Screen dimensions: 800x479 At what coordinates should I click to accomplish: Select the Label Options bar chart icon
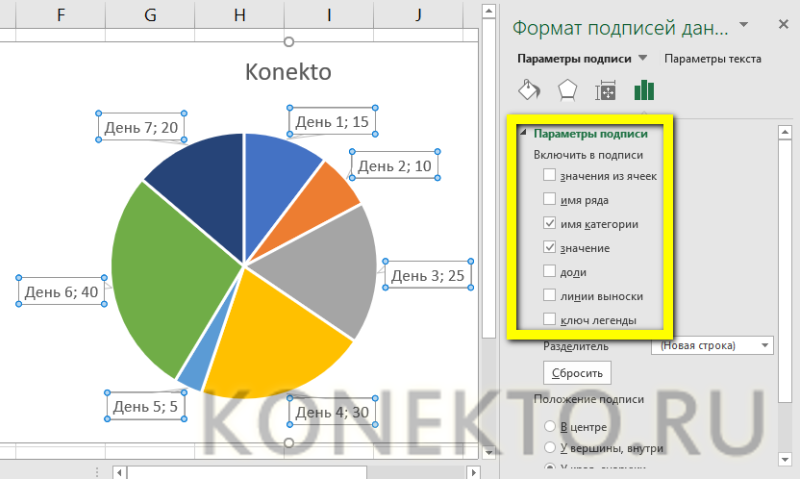tap(644, 90)
